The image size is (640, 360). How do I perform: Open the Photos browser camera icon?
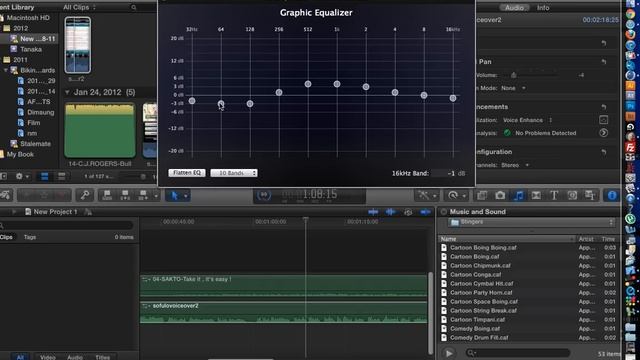500,196
